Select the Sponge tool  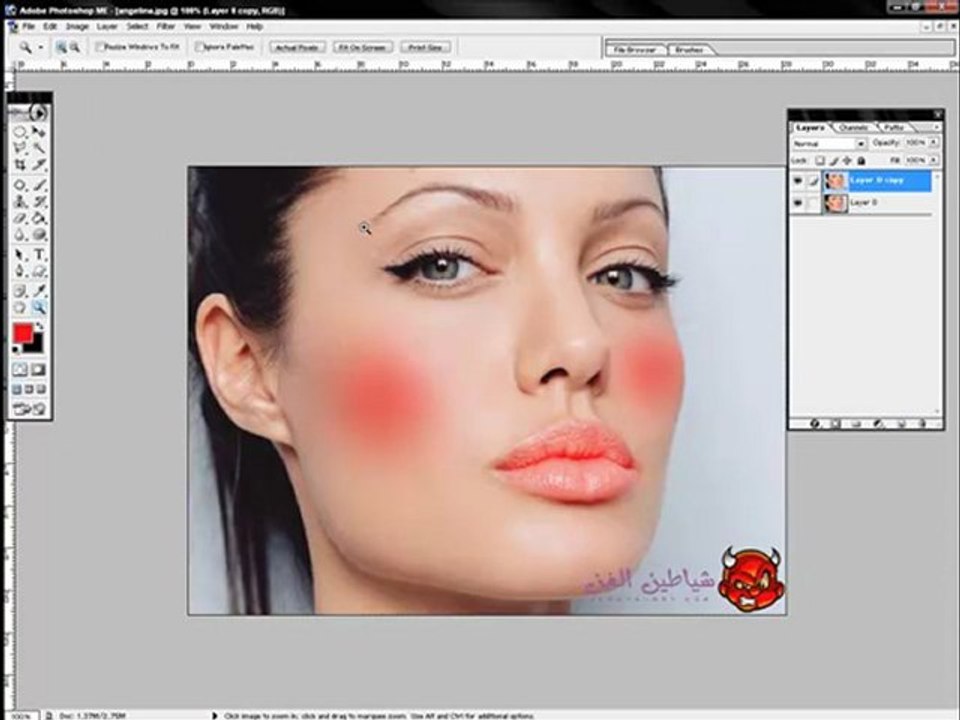pyautogui.click(x=39, y=235)
